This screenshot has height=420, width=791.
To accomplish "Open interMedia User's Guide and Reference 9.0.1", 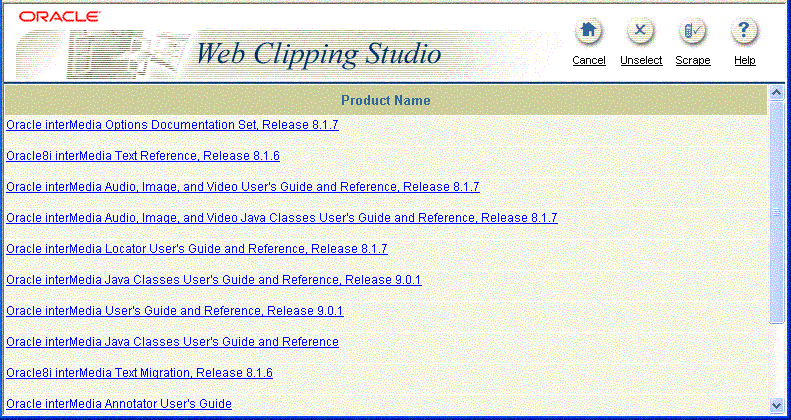I will tap(175, 311).
